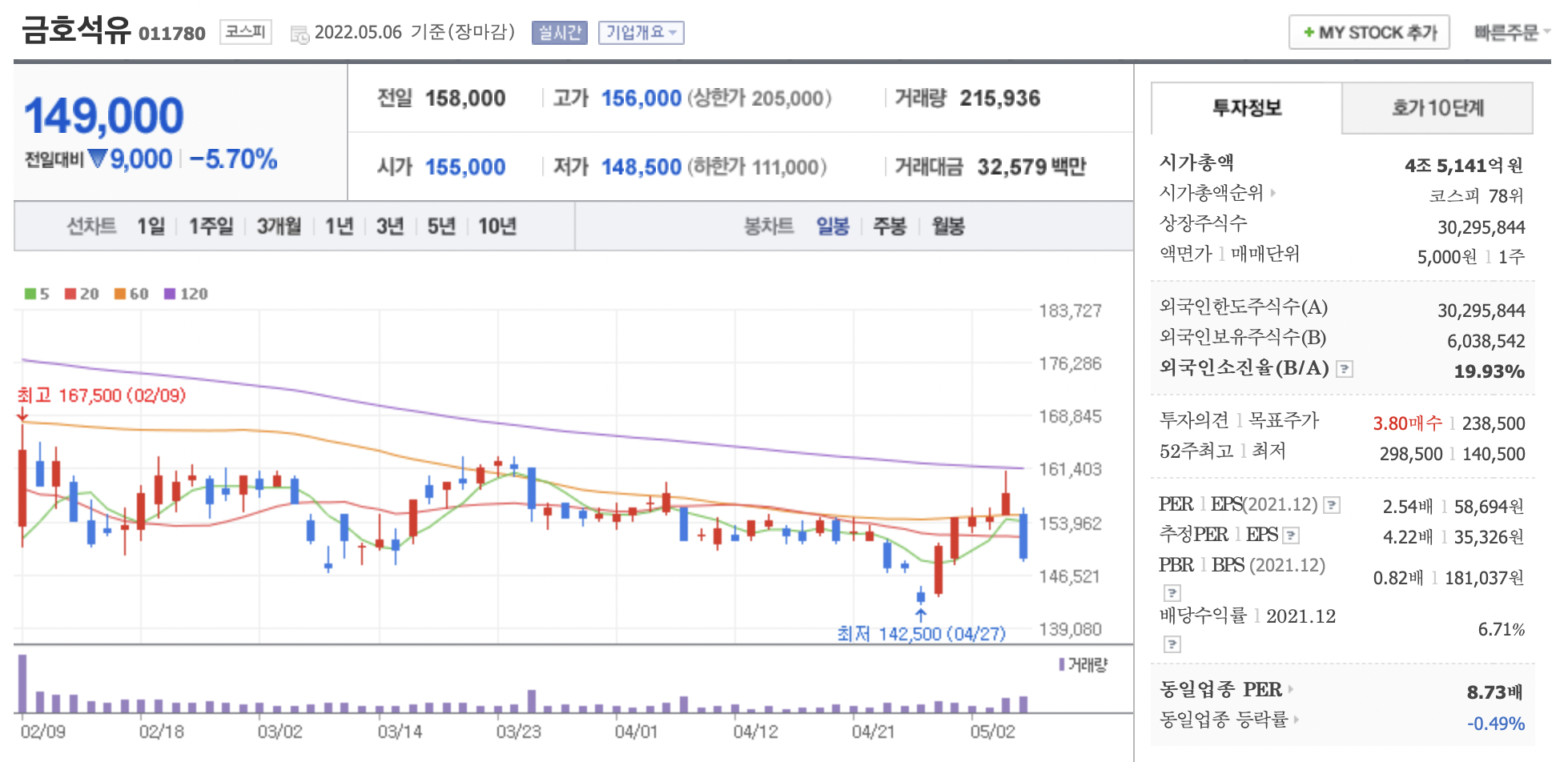
Task: Add stock with MY STOCK 추가 button
Action: coord(1369,33)
